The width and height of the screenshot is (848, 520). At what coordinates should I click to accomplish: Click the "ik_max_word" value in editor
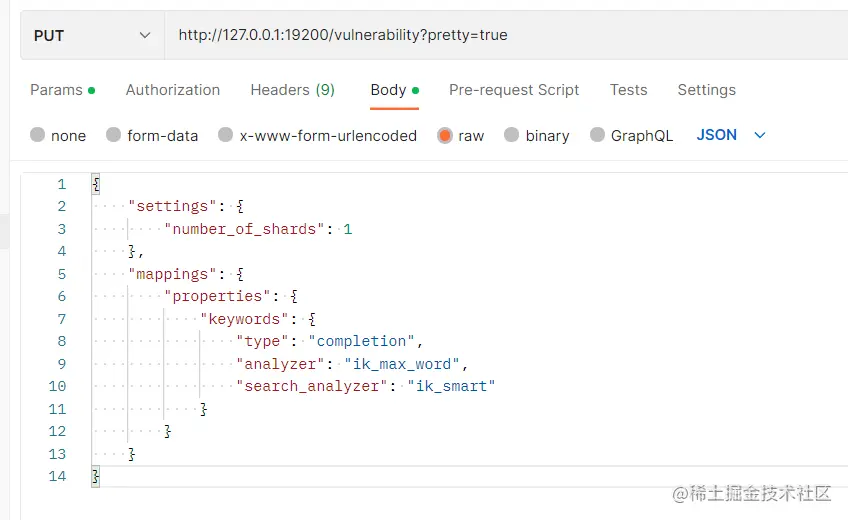402,364
